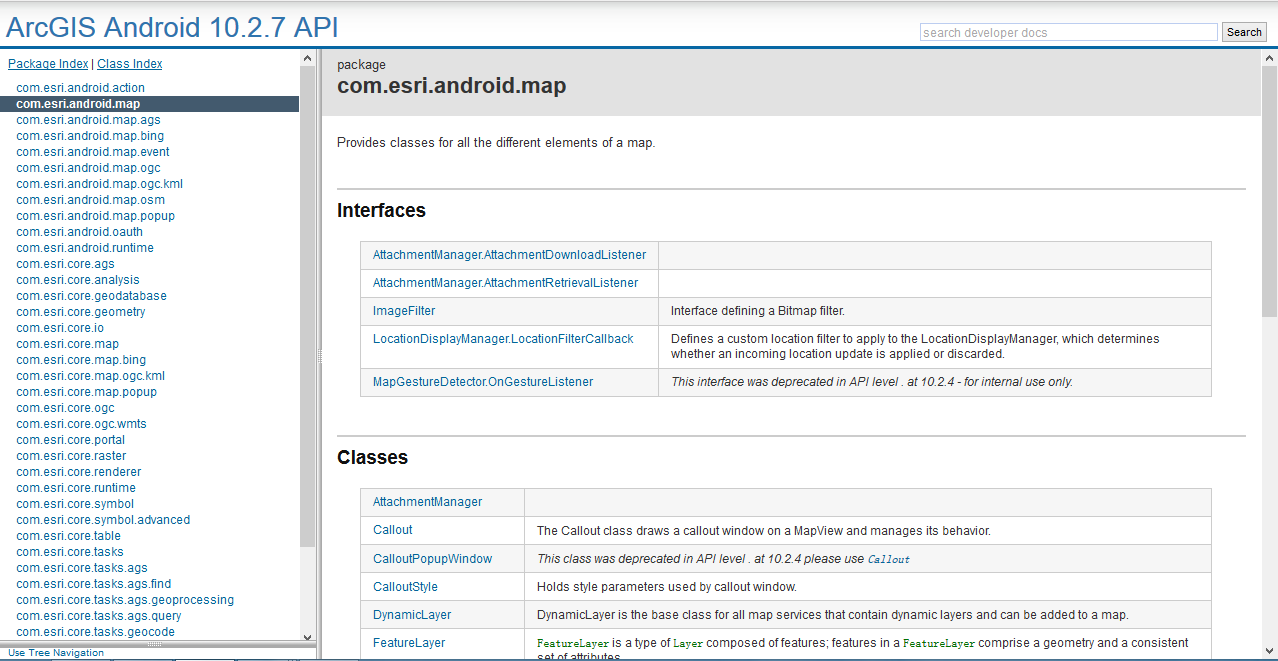Image resolution: width=1278 pixels, height=661 pixels.
Task: Select com.esri.core.map.bing package
Action: (x=81, y=360)
